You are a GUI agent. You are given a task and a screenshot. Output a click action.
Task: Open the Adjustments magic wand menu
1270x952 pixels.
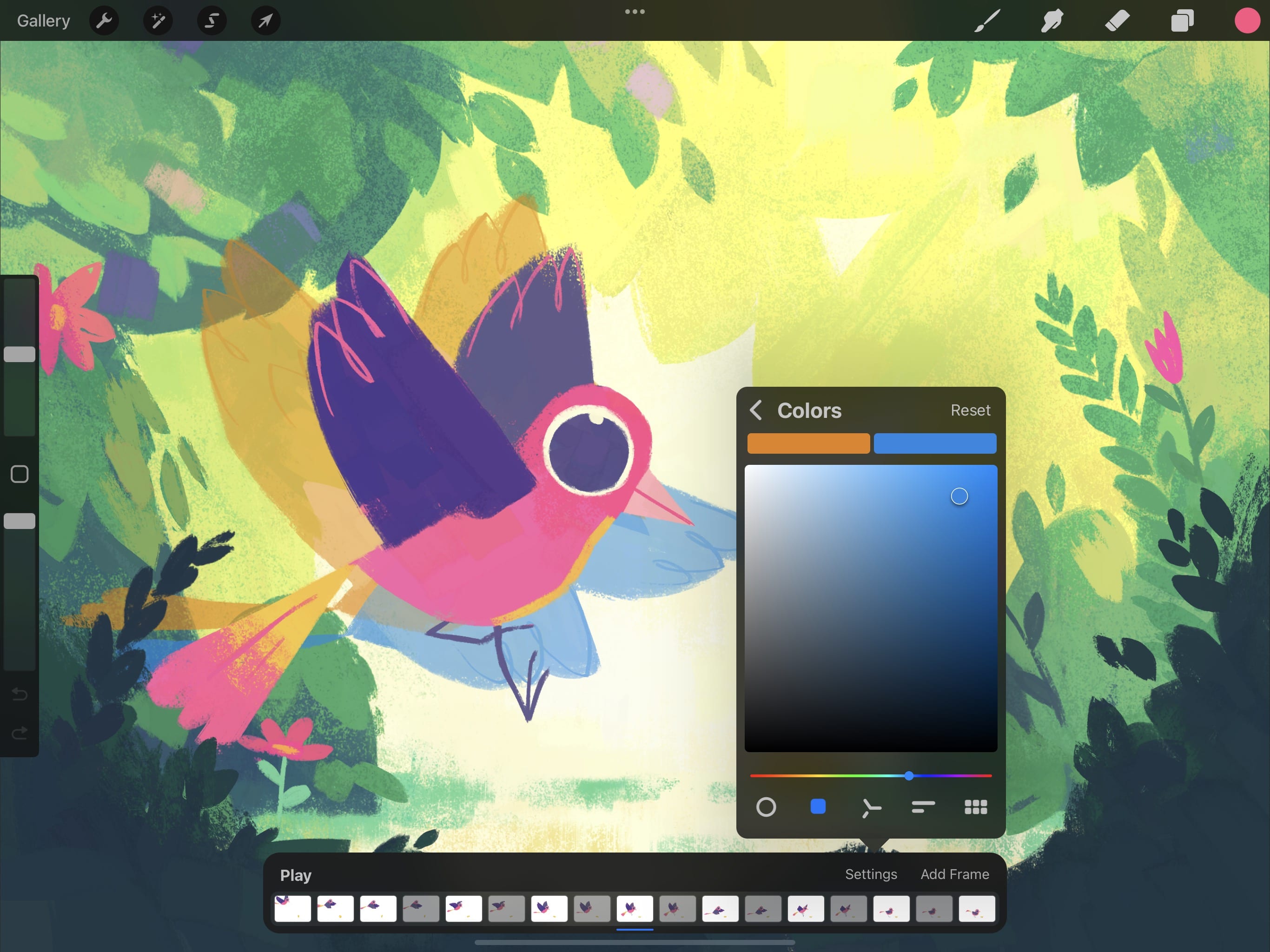[158, 20]
